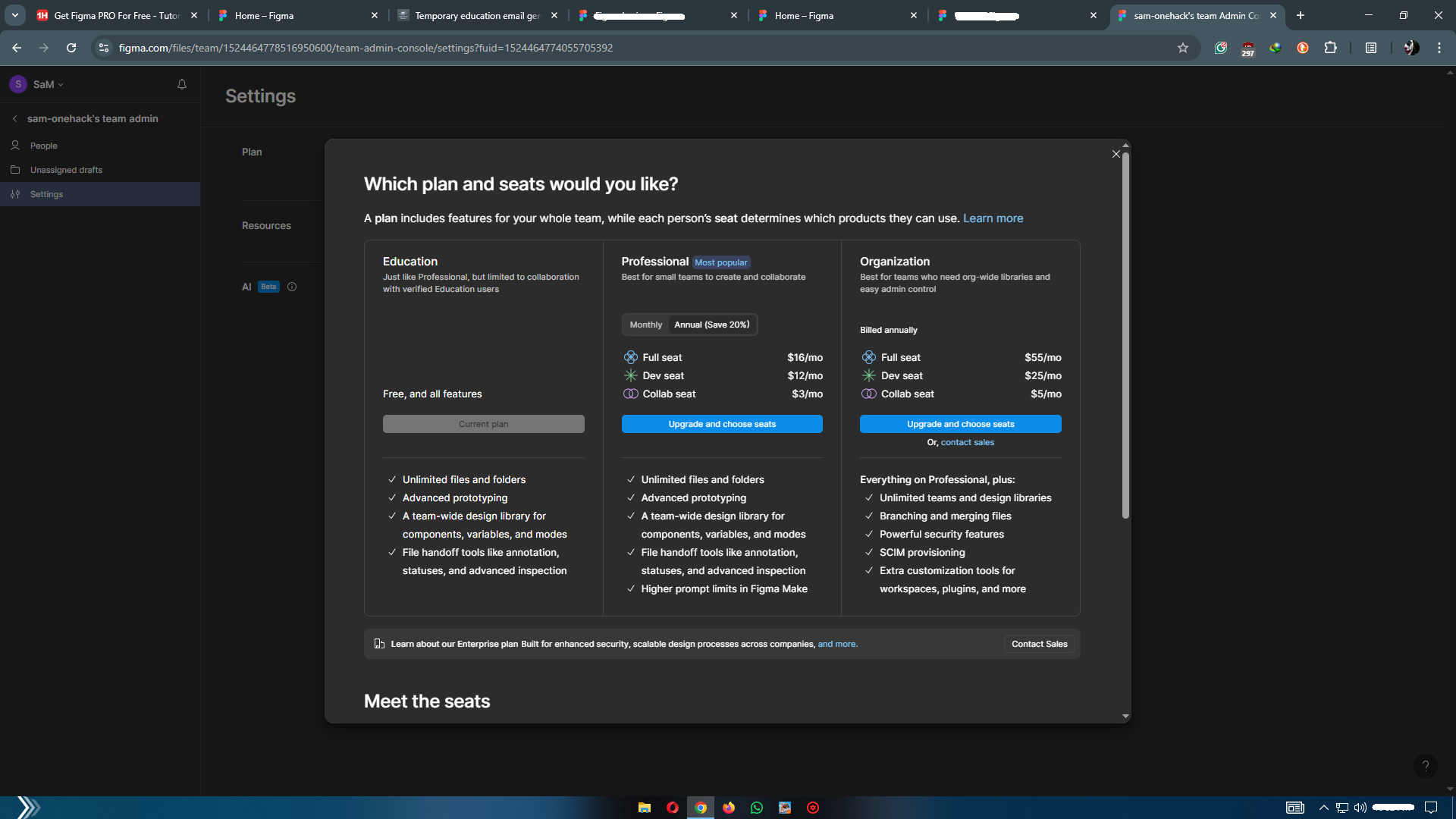The image size is (1456, 819).
Task: Open the tab search dropdown arrow
Action: (x=15, y=15)
